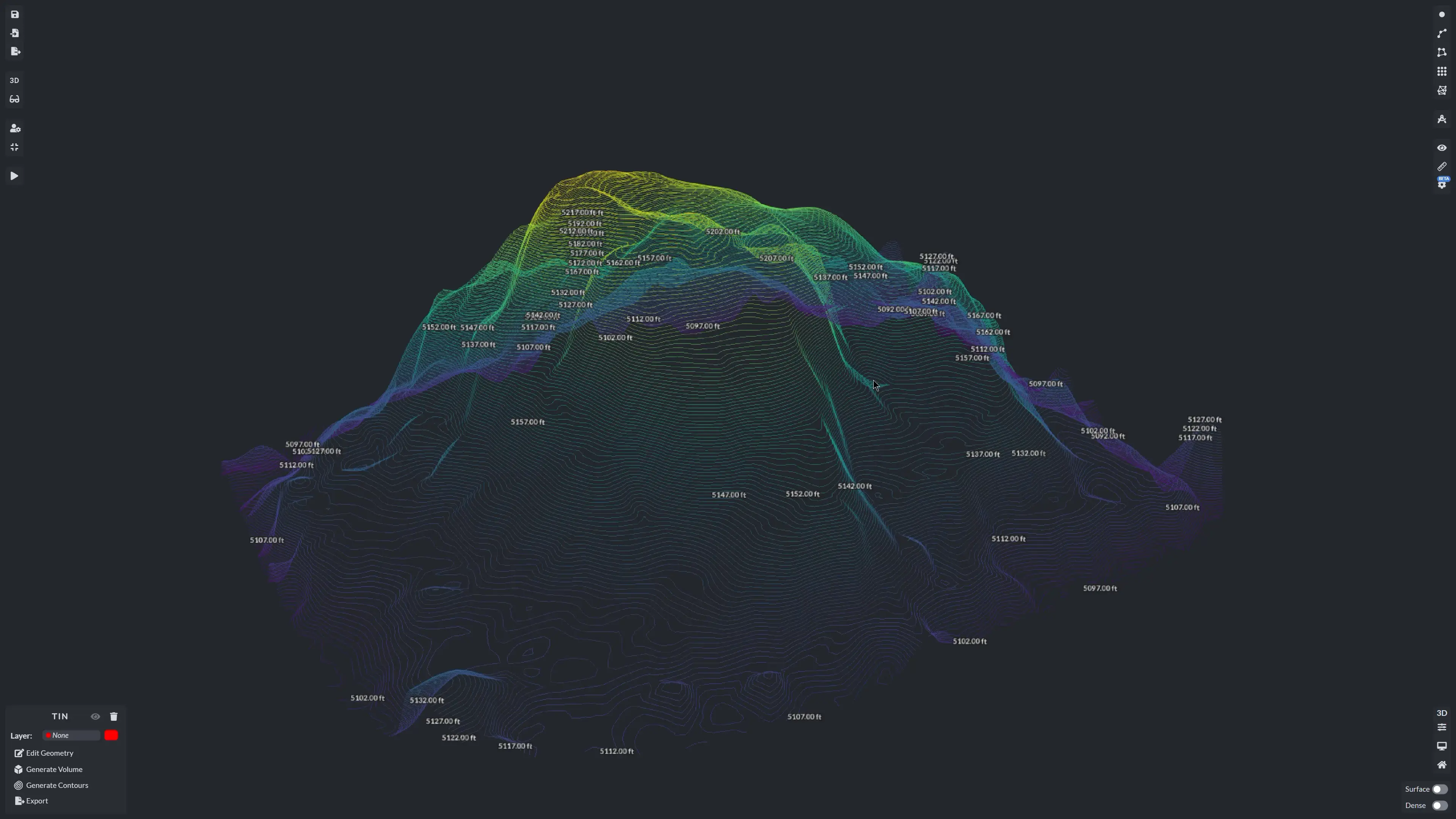Click Edit Geometry option
Screen dimensions: 1456x819
coord(49,753)
